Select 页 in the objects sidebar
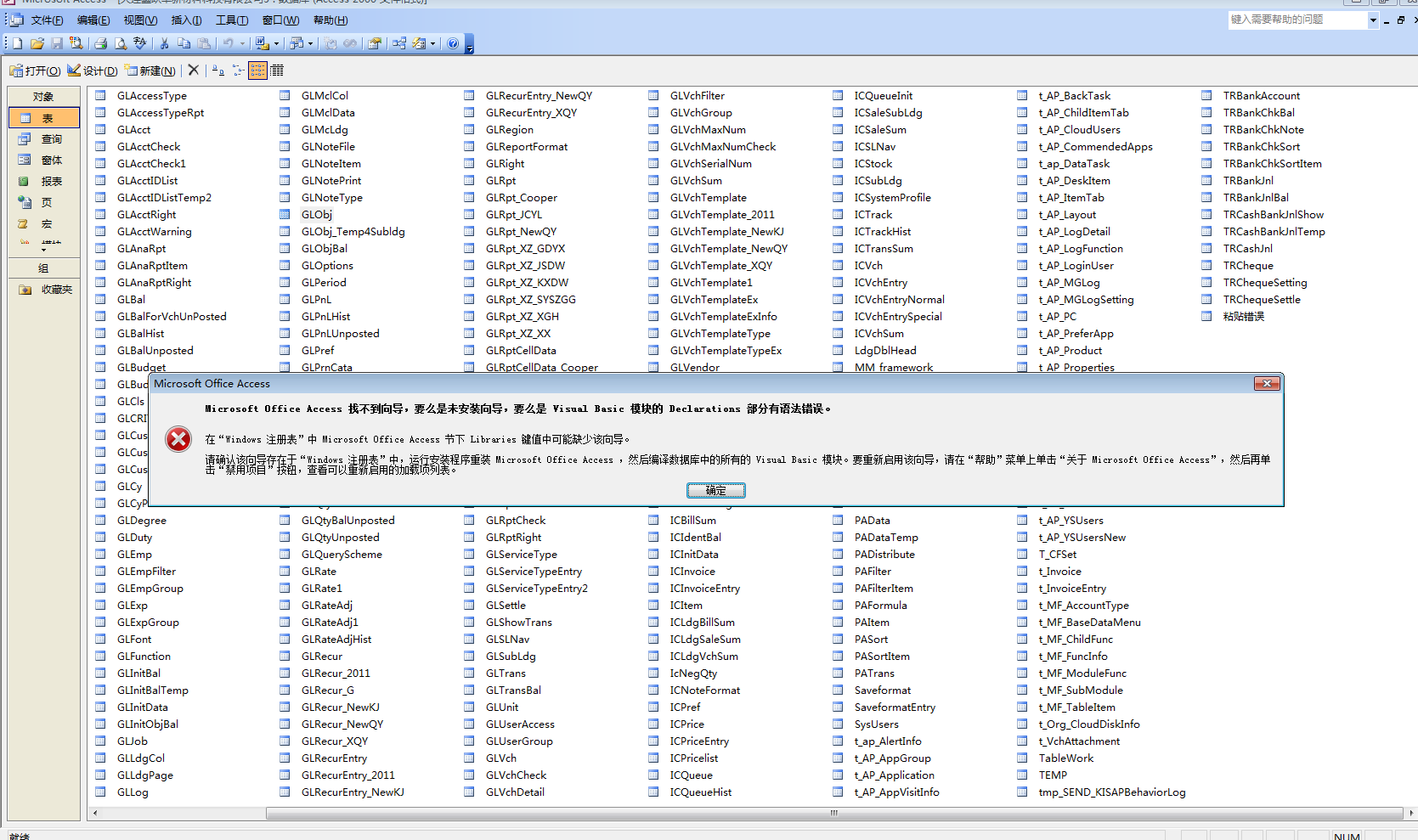Screen dimensions: 1418x840 coord(44,203)
